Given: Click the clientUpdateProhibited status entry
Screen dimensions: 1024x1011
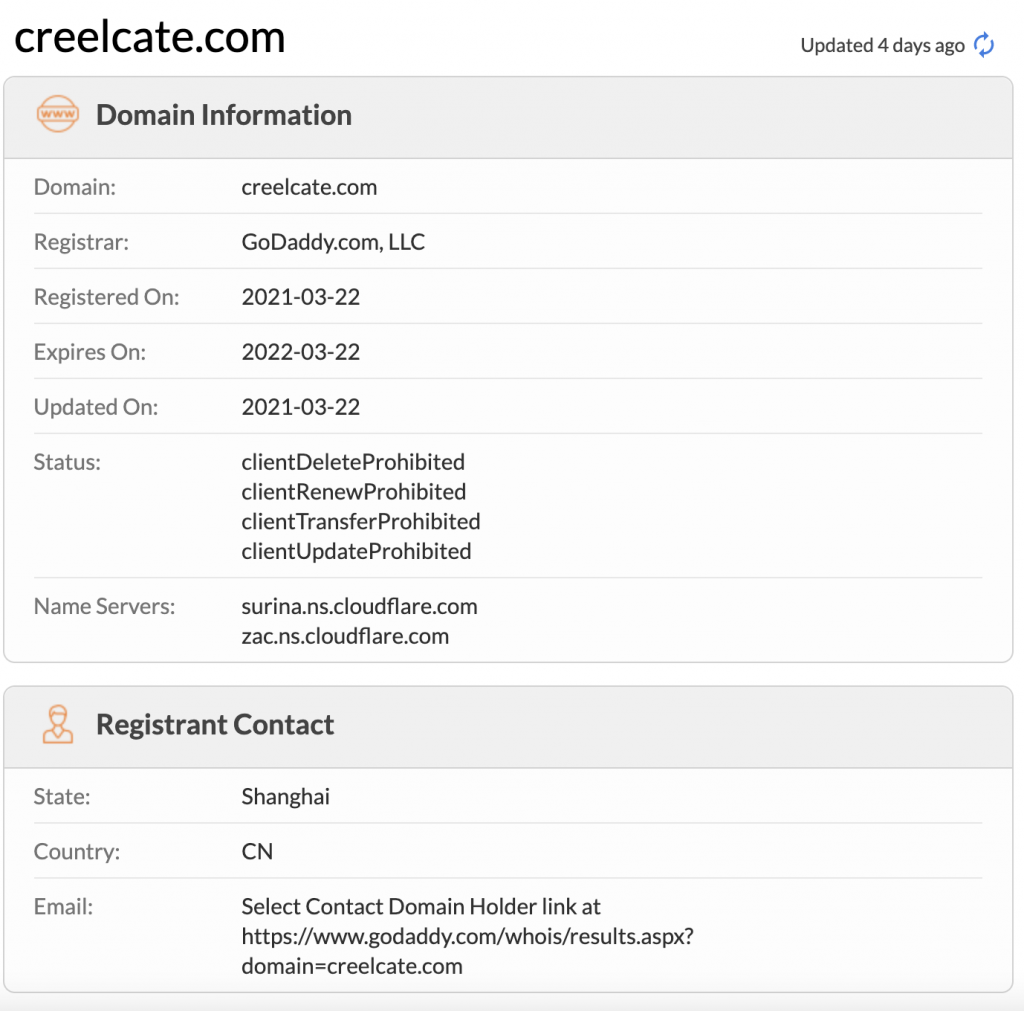Looking at the screenshot, I should (x=356, y=552).
